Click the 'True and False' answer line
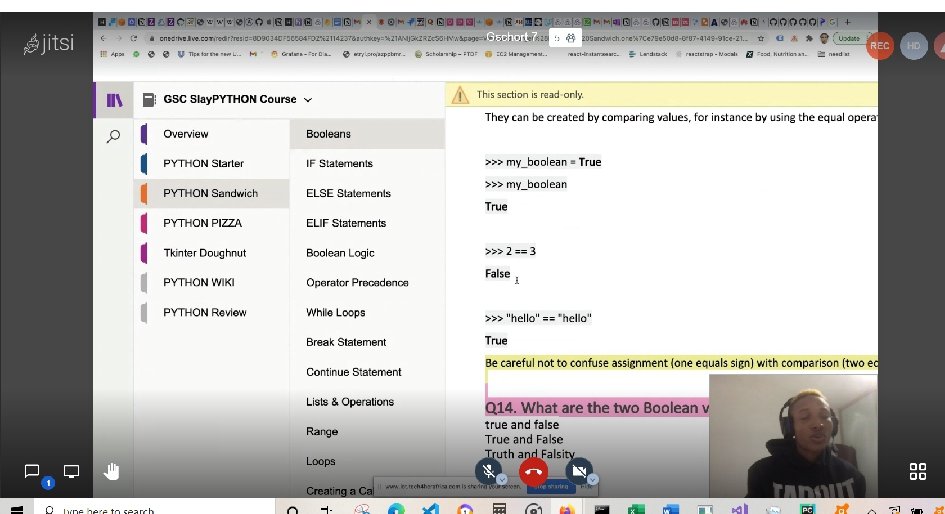 tap(524, 439)
